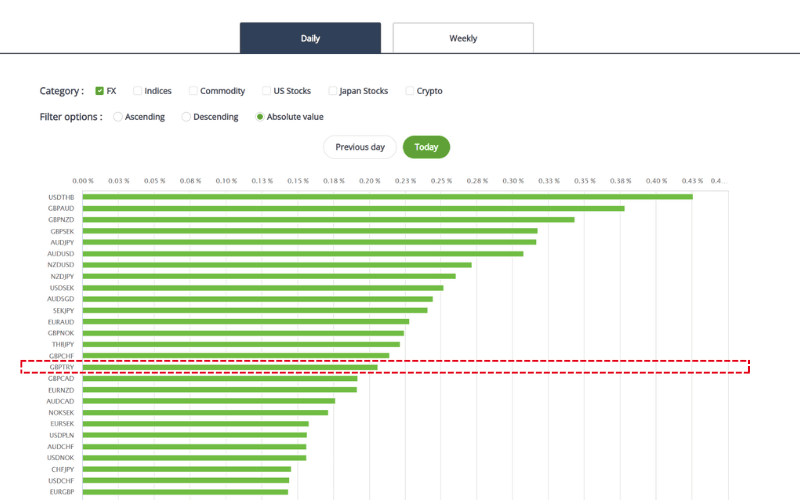Enable the Indices category checkbox
Screen dimensions: 800x500
(x=138, y=91)
